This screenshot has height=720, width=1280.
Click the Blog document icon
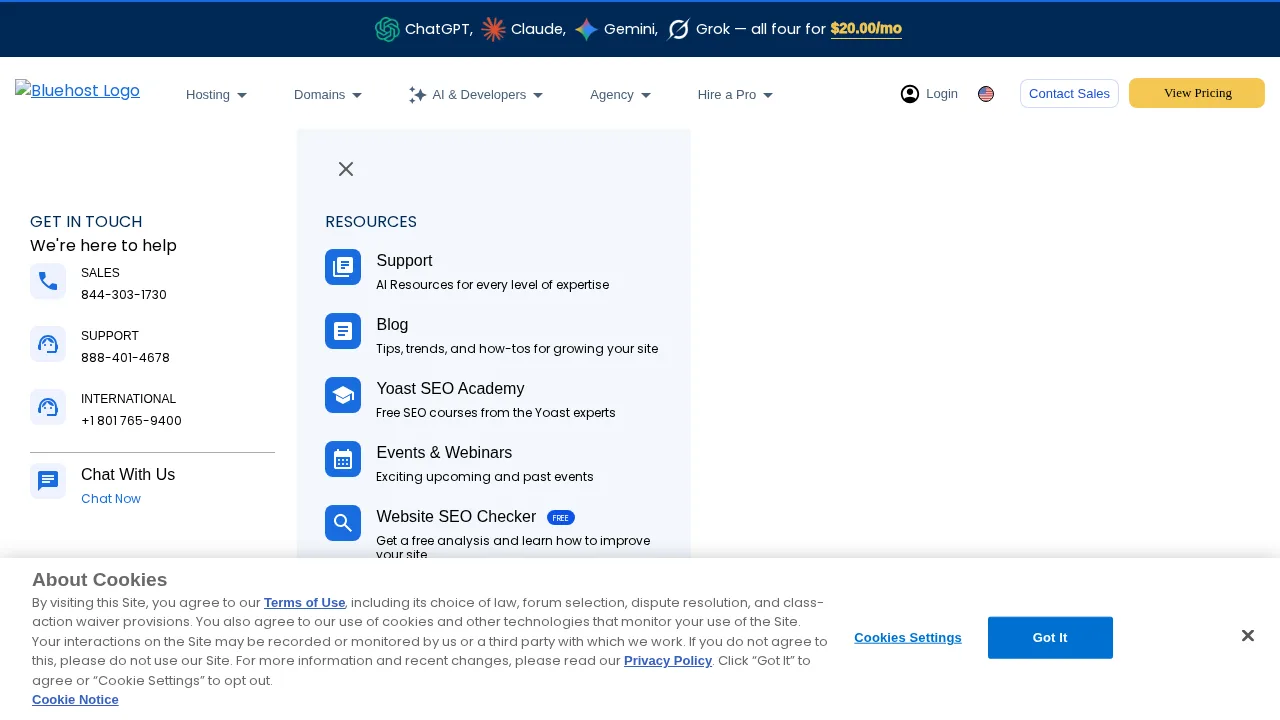[x=343, y=331]
